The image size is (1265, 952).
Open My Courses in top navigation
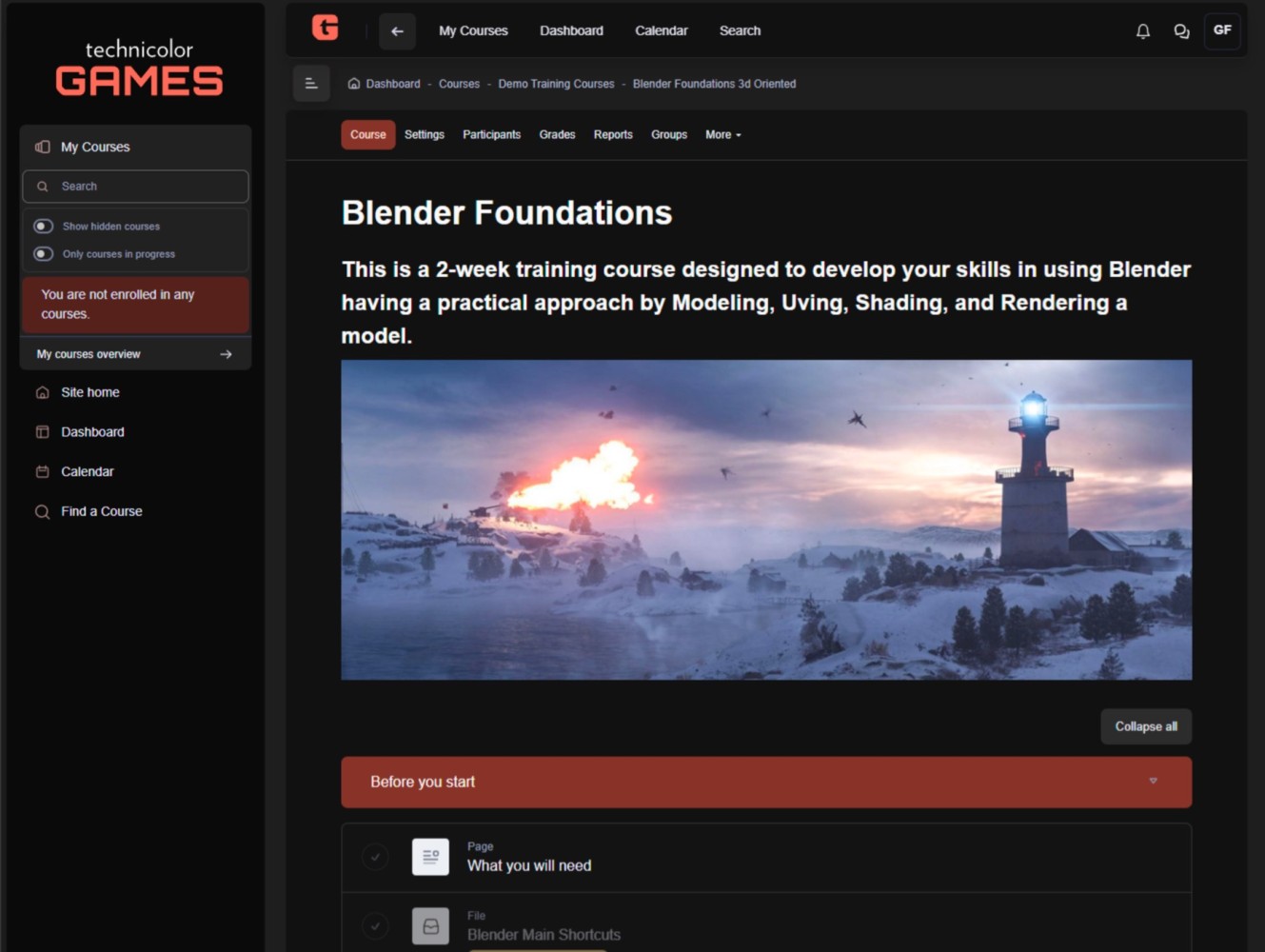tap(473, 31)
